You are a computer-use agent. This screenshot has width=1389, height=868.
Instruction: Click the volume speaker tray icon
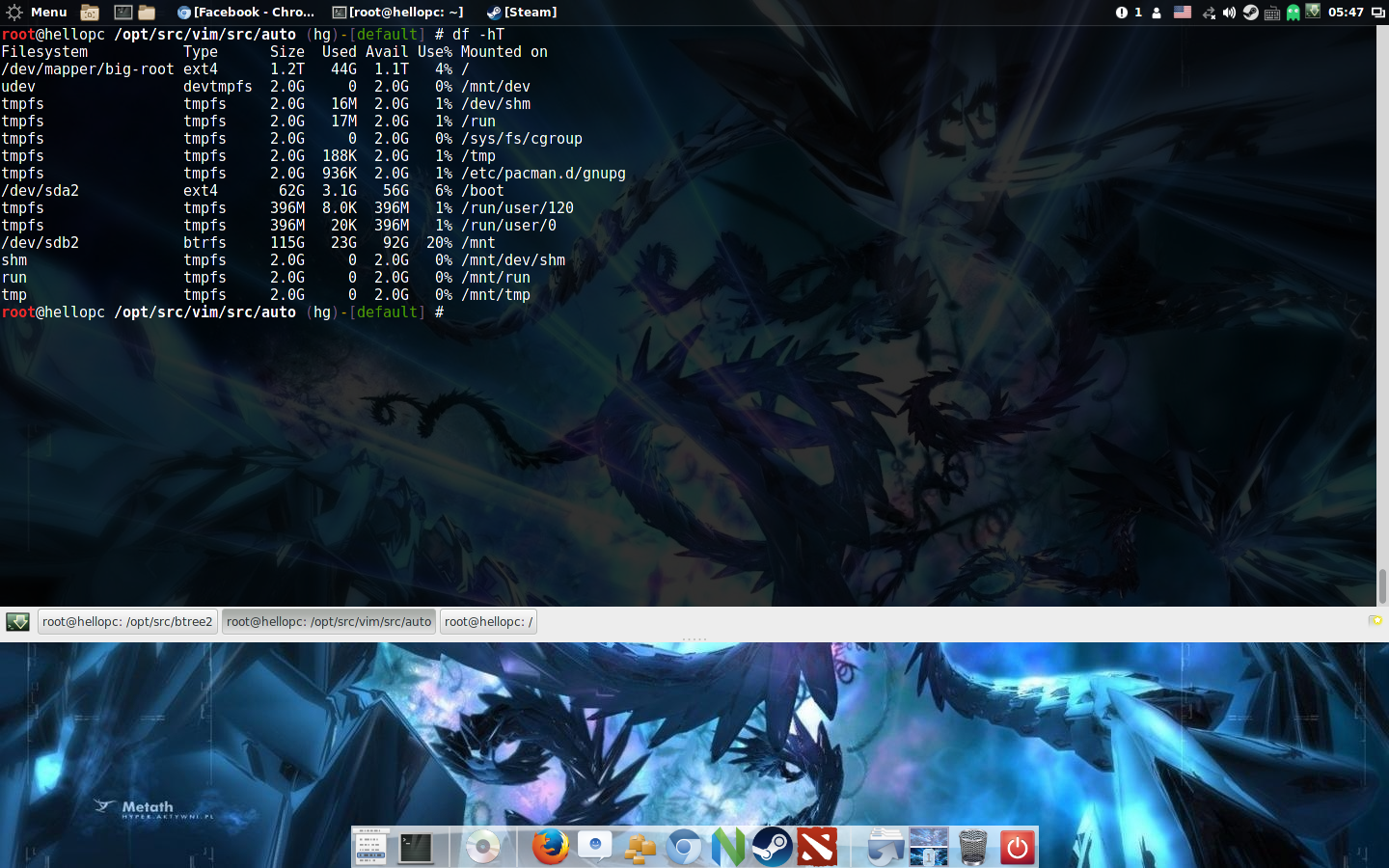point(1229,13)
